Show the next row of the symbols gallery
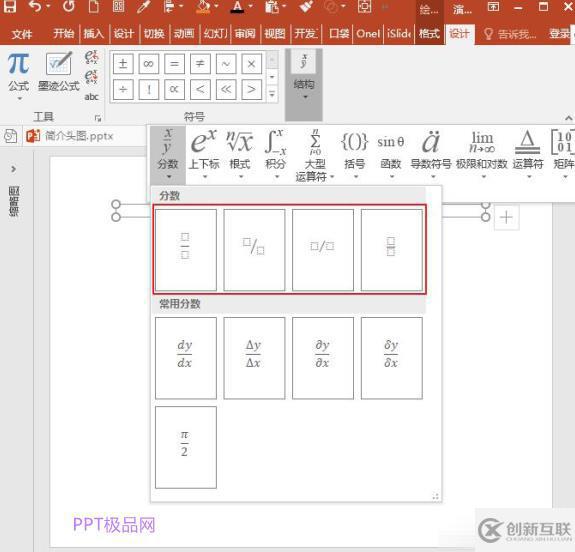Screen dimensions: 575x552 (x=272, y=77)
